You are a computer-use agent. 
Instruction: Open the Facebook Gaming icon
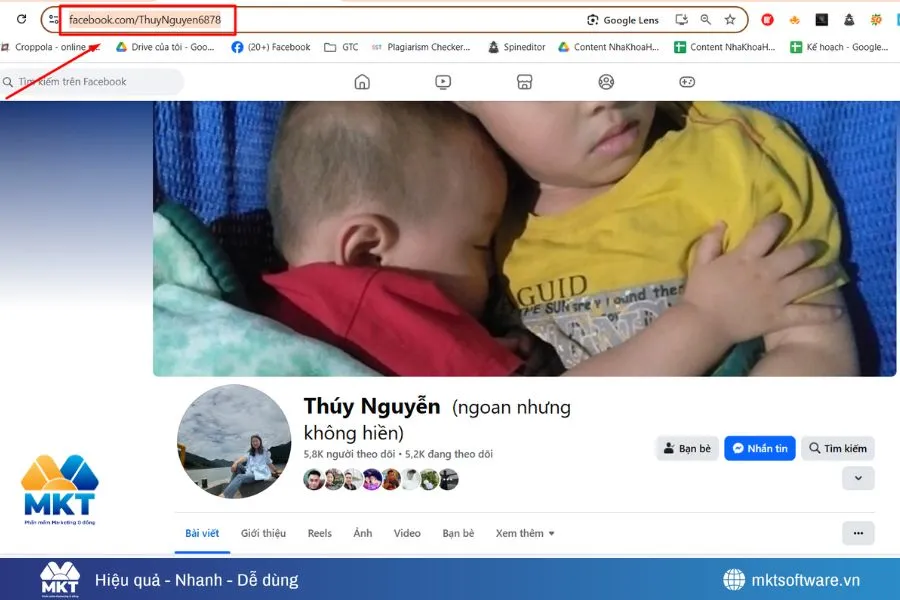(687, 82)
